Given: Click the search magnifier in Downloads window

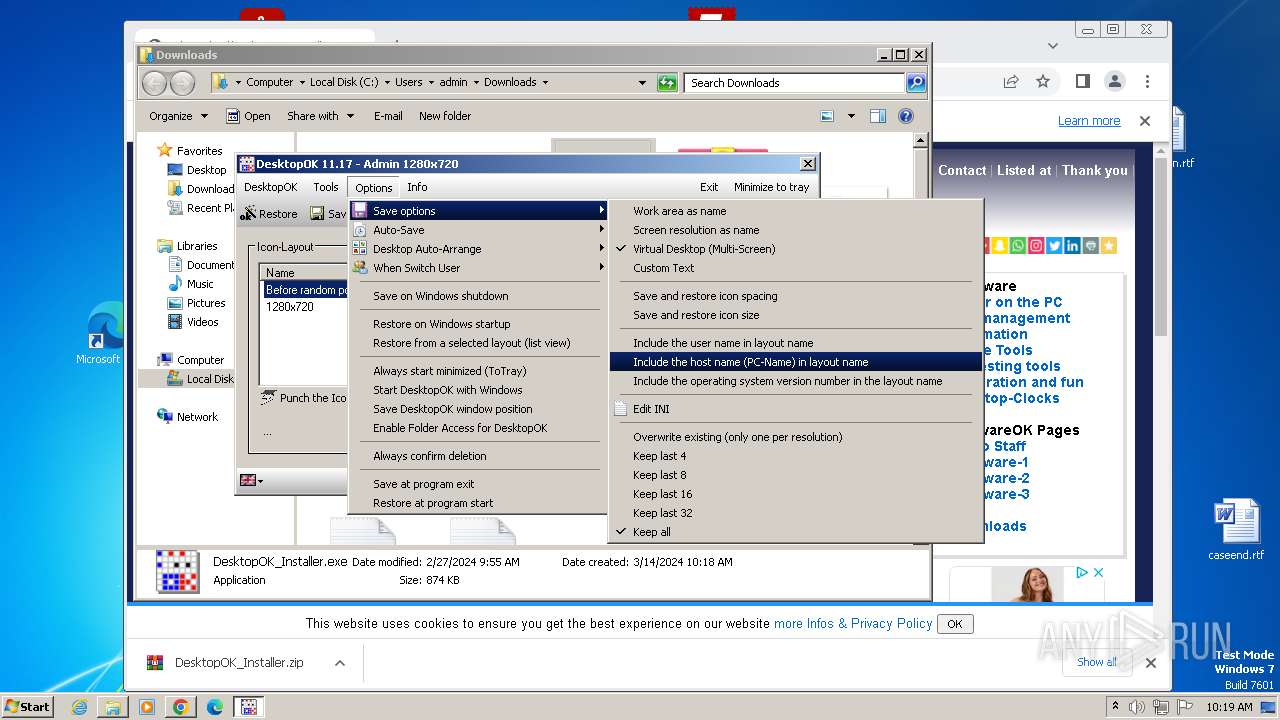Looking at the screenshot, I should point(915,83).
